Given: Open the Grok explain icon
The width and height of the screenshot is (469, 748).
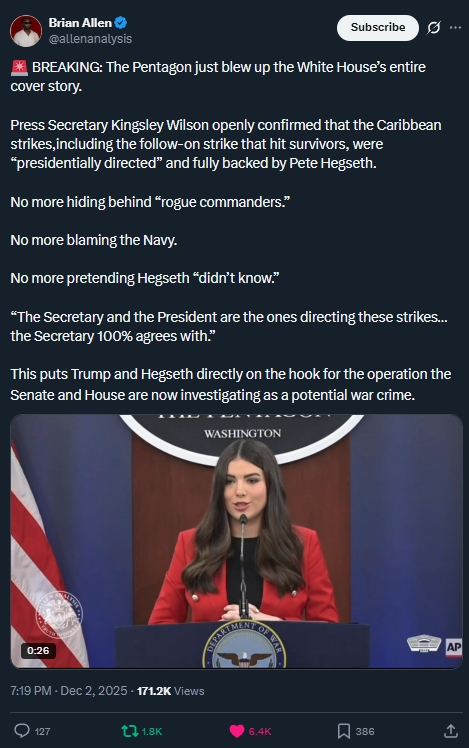Looking at the screenshot, I should tap(434, 28).
